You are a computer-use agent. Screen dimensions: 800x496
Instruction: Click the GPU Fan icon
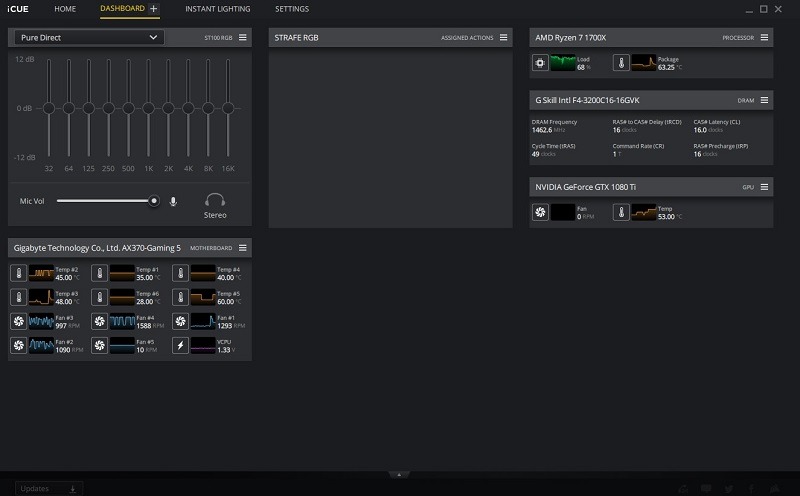point(540,212)
